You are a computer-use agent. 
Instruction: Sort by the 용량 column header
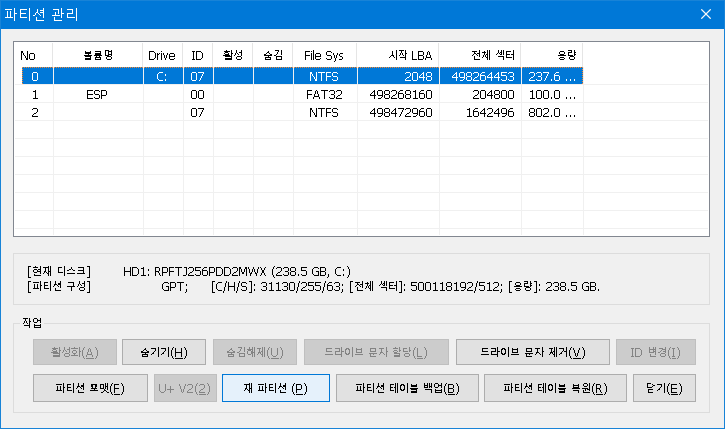pos(552,55)
